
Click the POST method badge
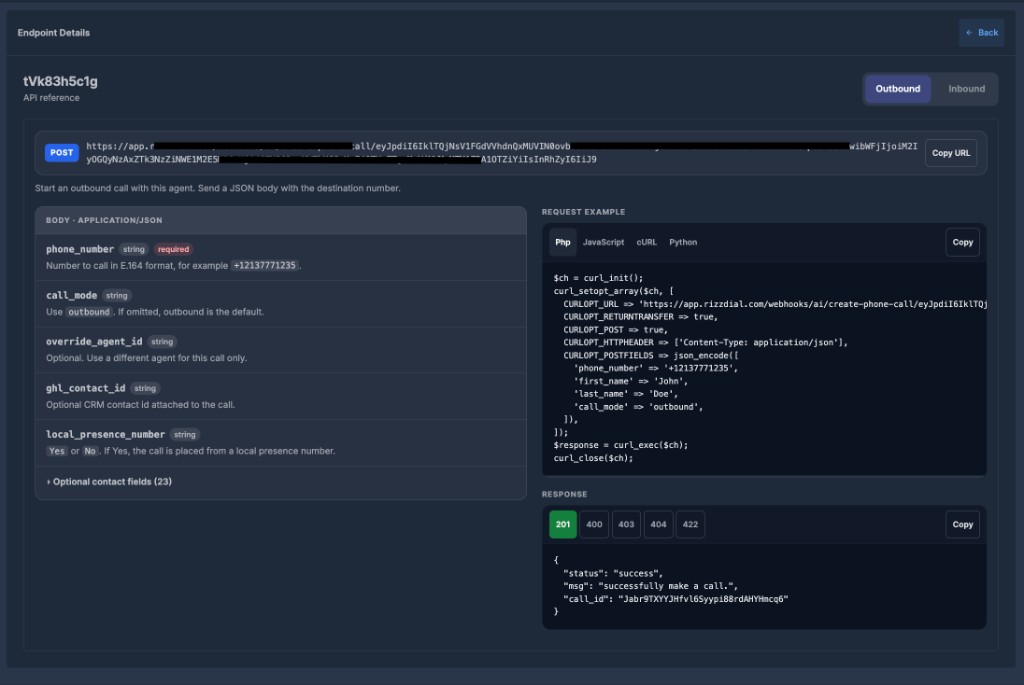62,153
